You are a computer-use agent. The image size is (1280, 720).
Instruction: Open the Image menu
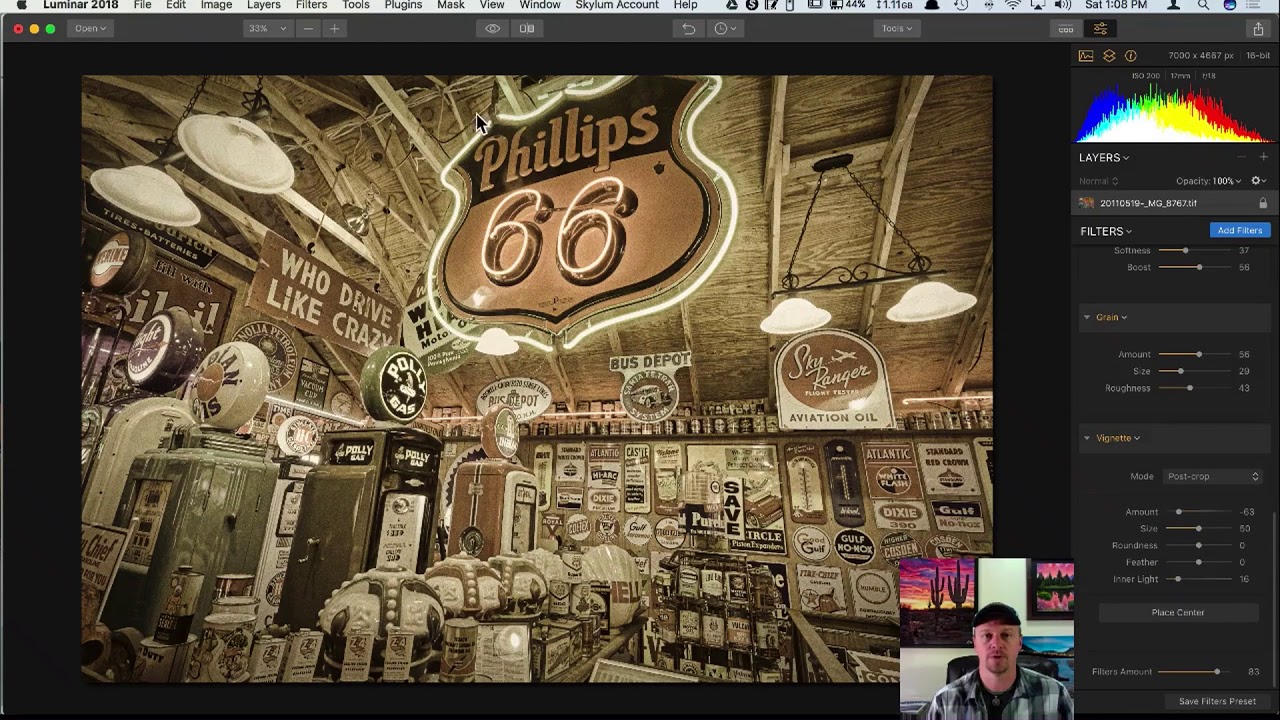pyautogui.click(x=216, y=6)
